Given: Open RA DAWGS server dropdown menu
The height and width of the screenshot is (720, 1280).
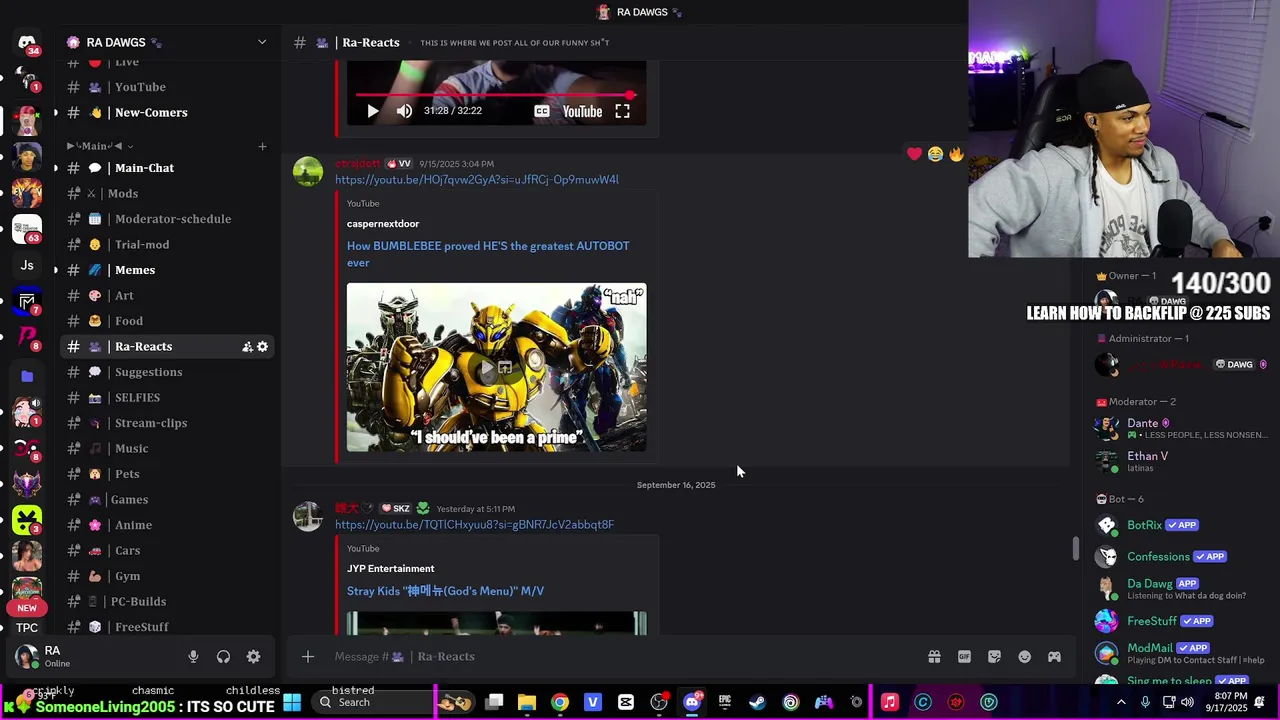Looking at the screenshot, I should coord(262,42).
